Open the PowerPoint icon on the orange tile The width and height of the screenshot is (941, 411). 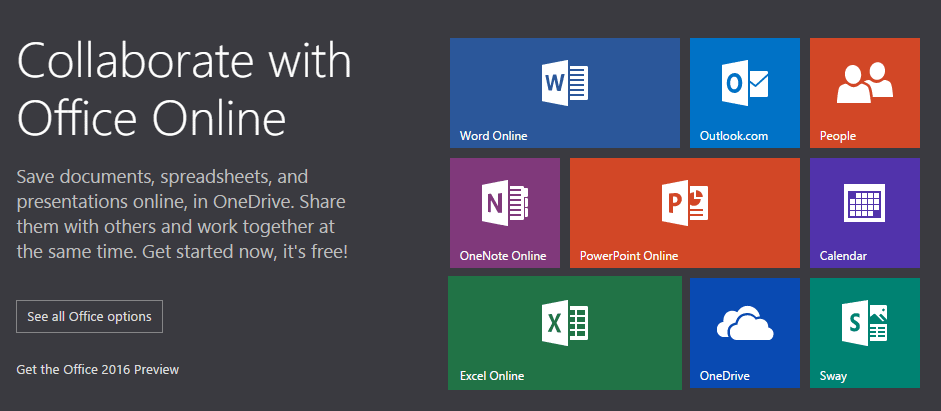[684, 203]
